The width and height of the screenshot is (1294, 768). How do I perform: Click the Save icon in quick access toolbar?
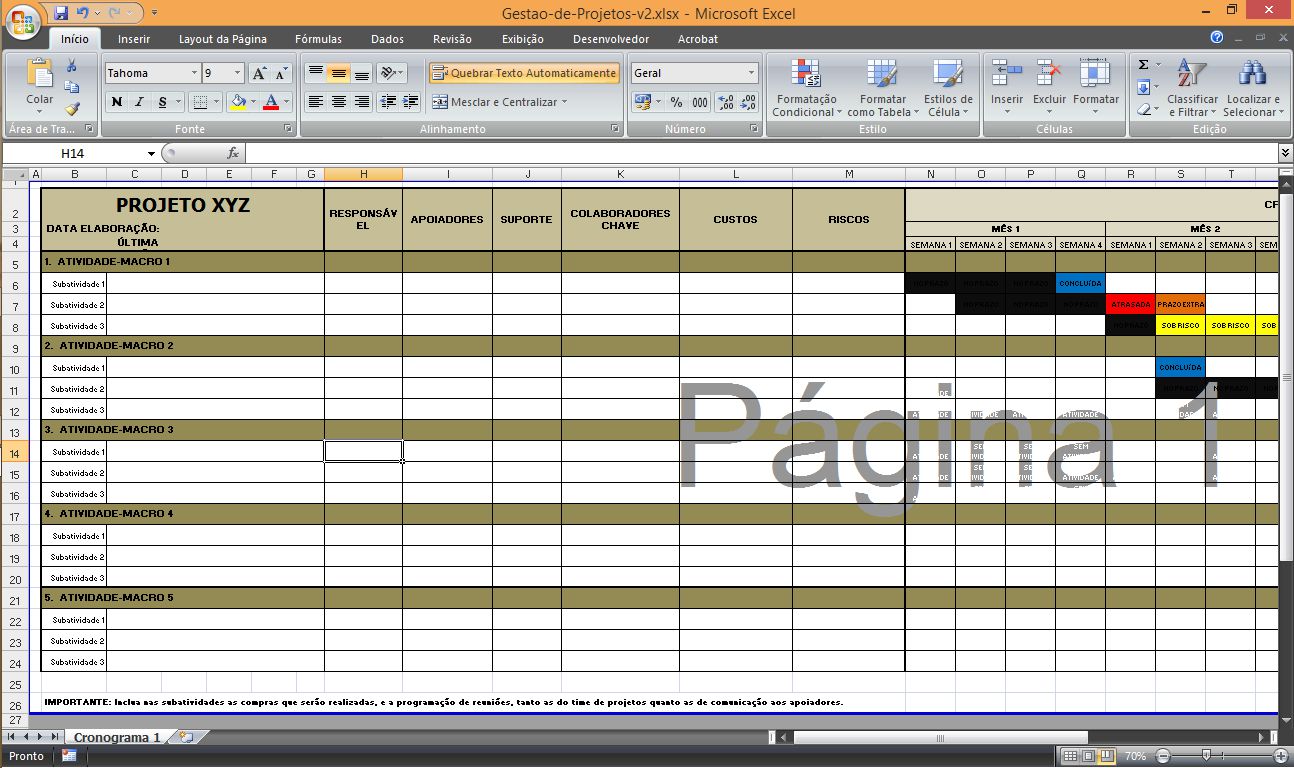[61, 13]
